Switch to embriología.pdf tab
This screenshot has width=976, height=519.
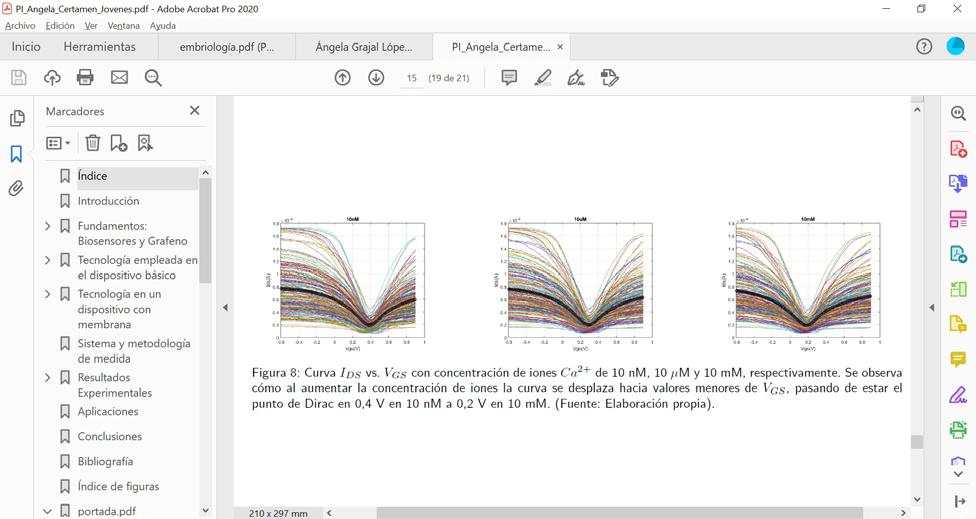pos(227,47)
